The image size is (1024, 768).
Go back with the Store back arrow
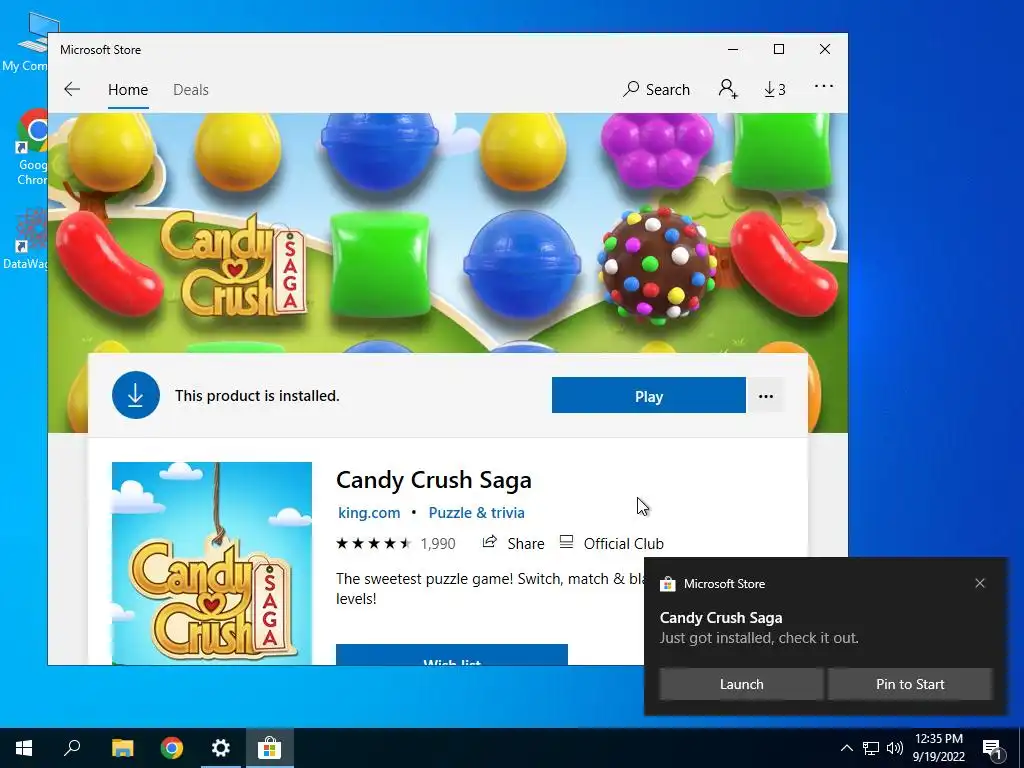click(x=72, y=89)
